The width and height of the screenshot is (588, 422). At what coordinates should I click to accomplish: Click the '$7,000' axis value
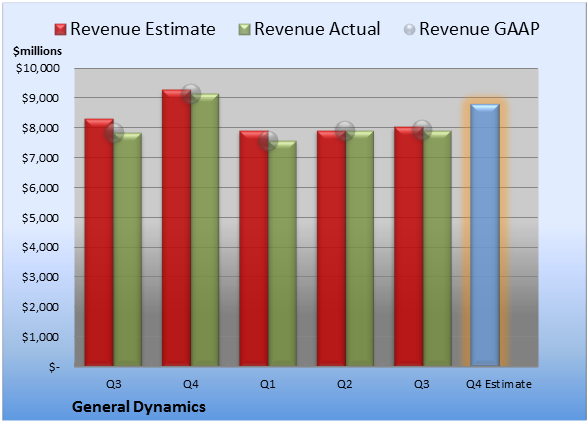pos(40,158)
